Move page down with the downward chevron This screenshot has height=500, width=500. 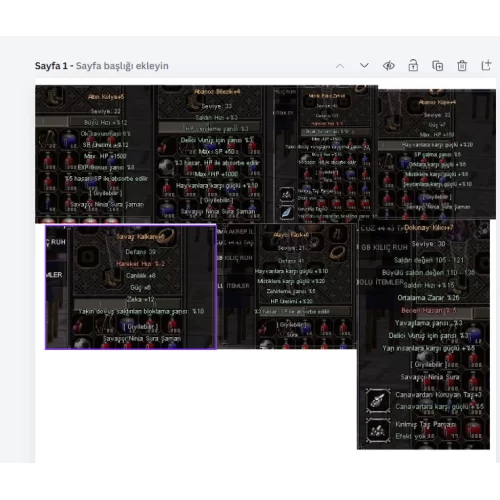tap(364, 65)
